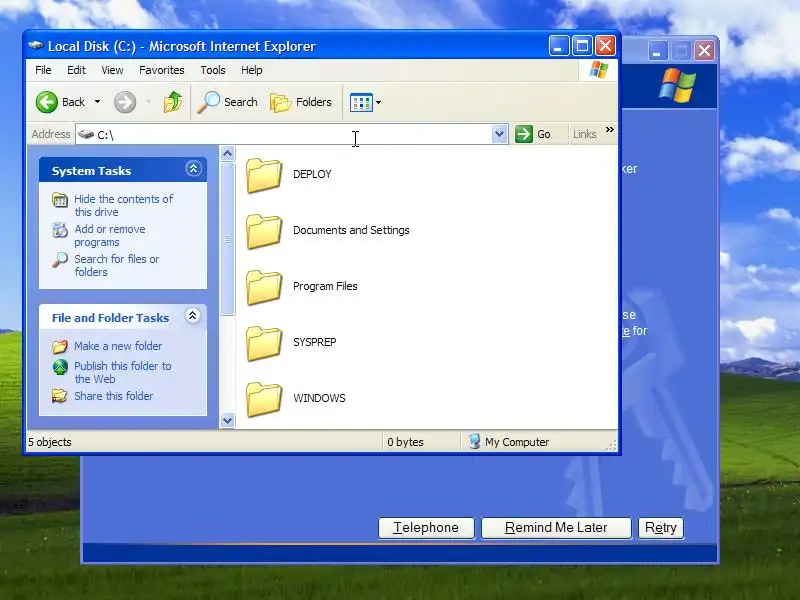
Task: Click the green Go button
Action: [533, 134]
